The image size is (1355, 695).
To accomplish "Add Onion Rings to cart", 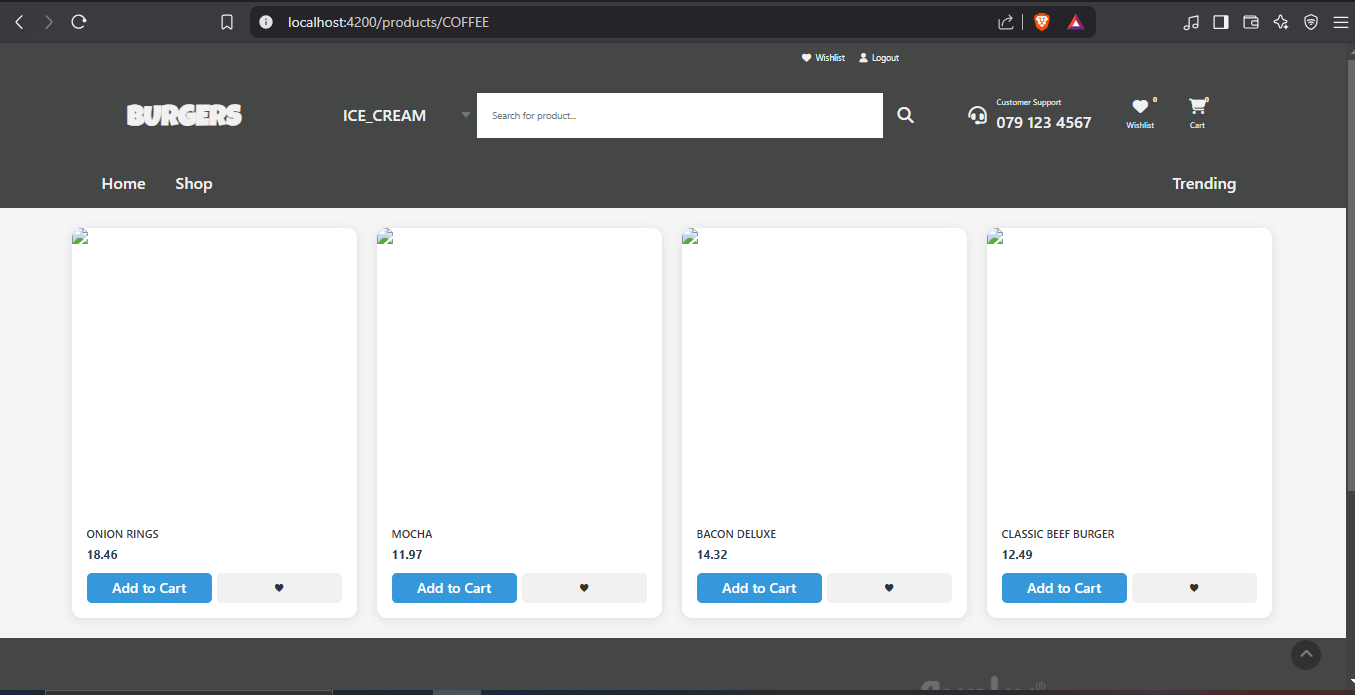I will (149, 588).
